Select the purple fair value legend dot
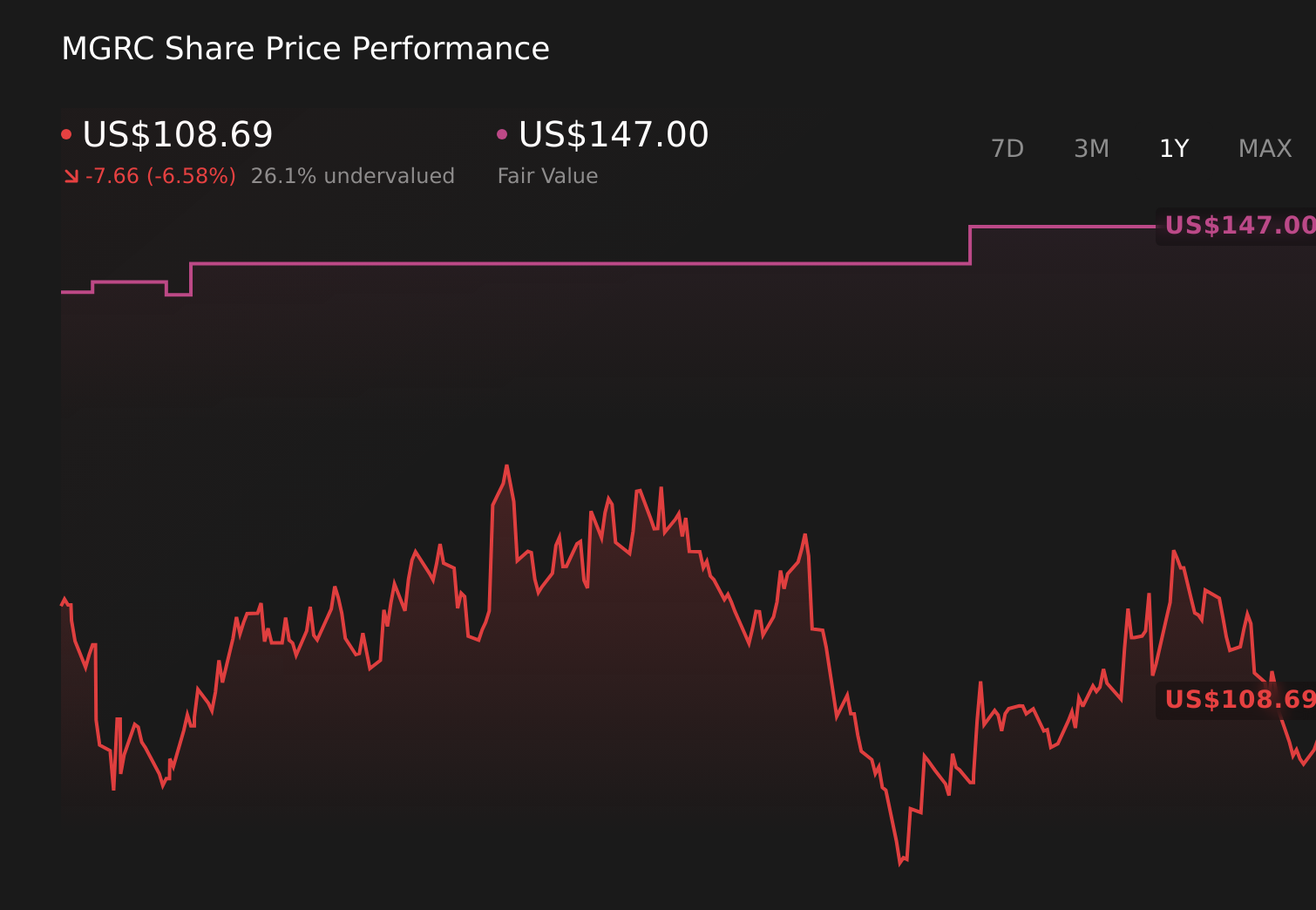Screen dimensions: 1316x910 (502, 133)
